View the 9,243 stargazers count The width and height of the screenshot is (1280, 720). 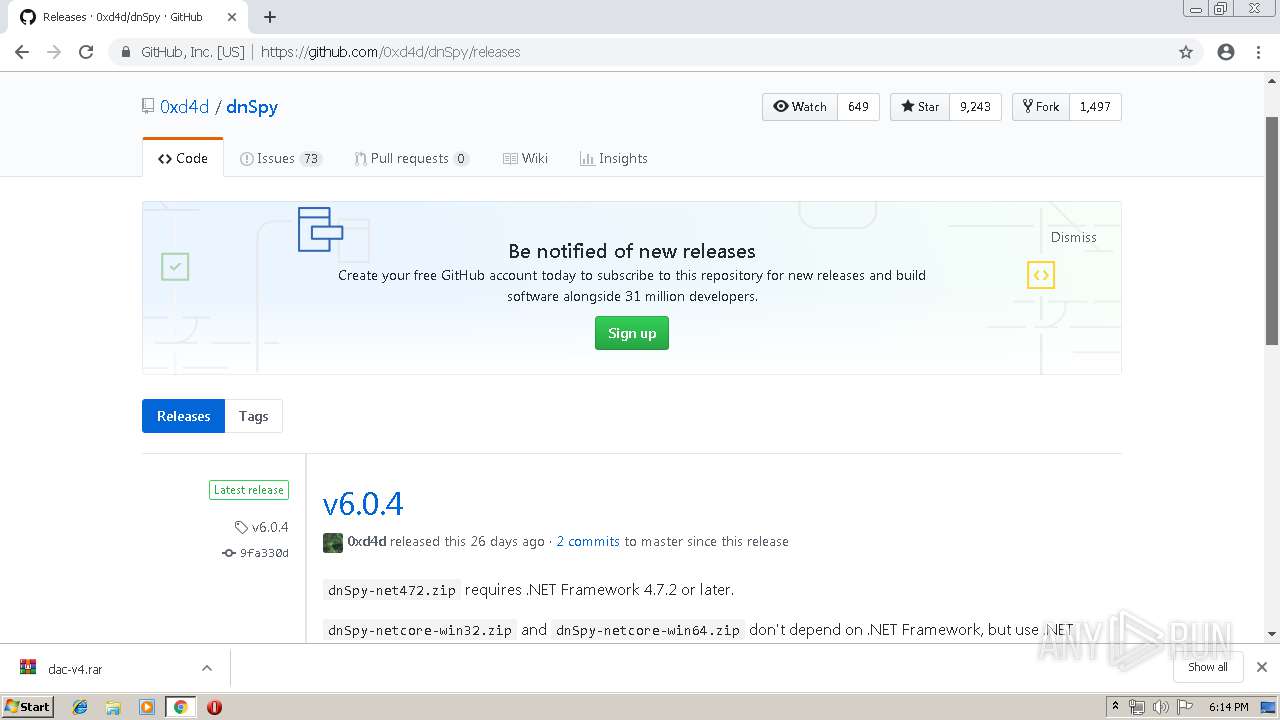975,107
